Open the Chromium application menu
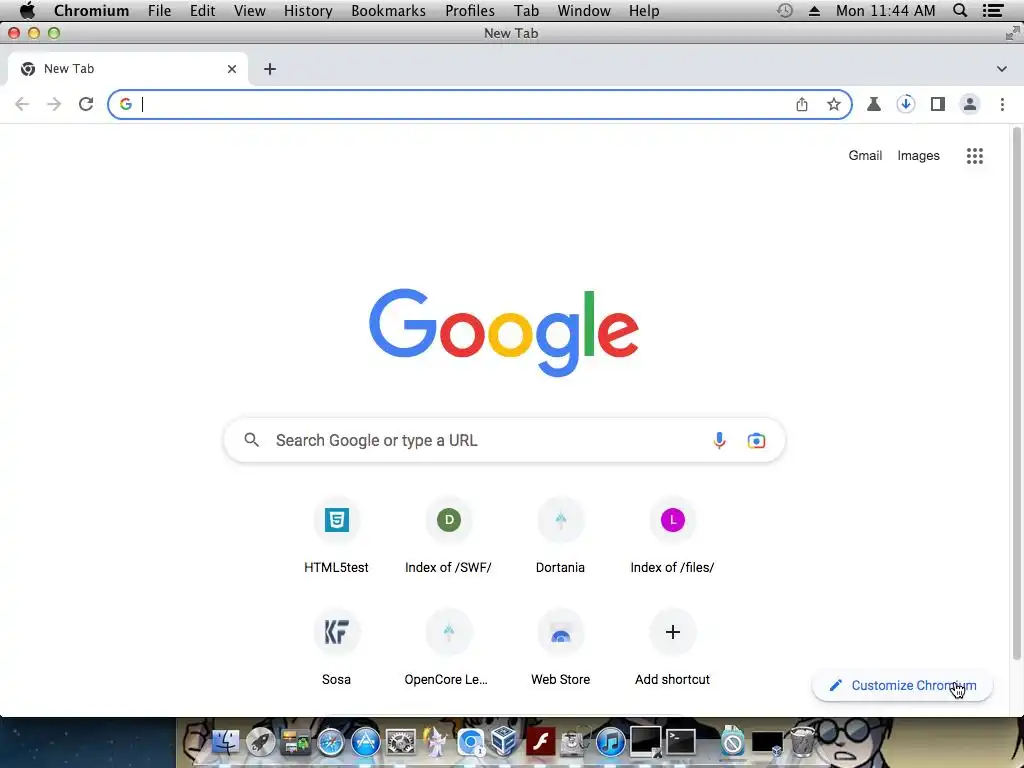Image resolution: width=1024 pixels, height=768 pixels. (x=91, y=11)
